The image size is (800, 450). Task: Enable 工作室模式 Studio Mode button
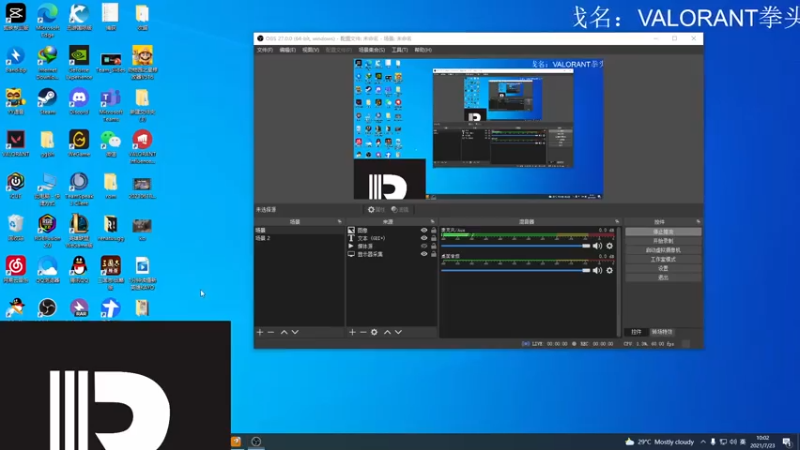(x=663, y=259)
